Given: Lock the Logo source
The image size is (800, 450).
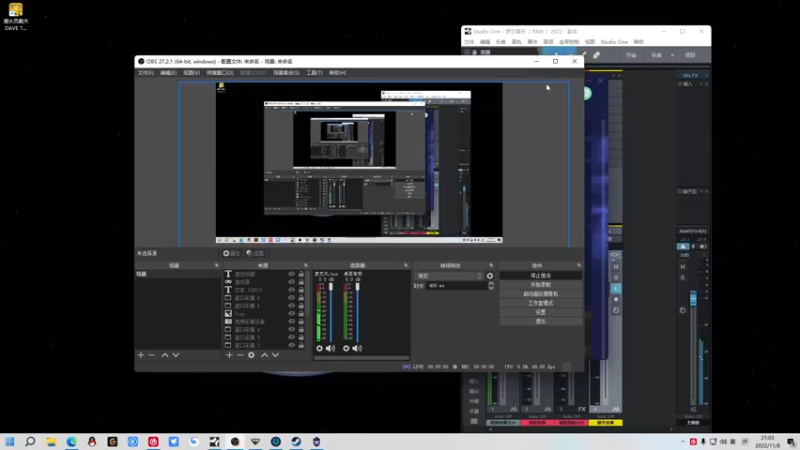Looking at the screenshot, I should (301, 314).
